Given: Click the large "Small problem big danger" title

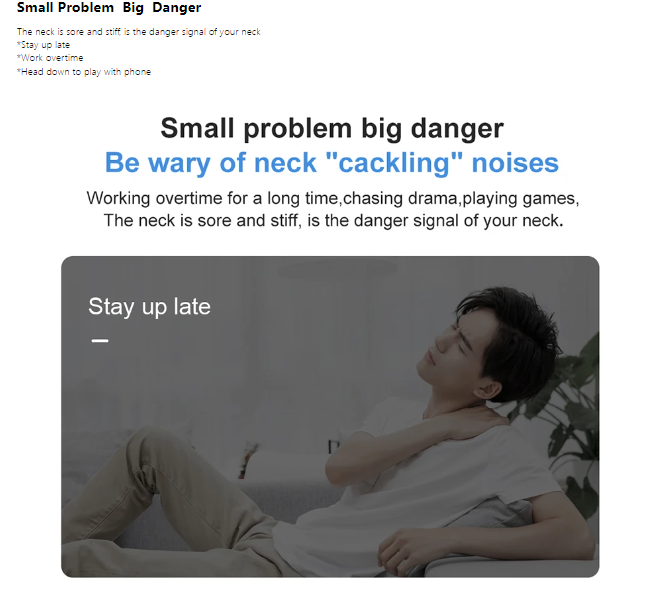Looking at the screenshot, I should tap(332, 128).
